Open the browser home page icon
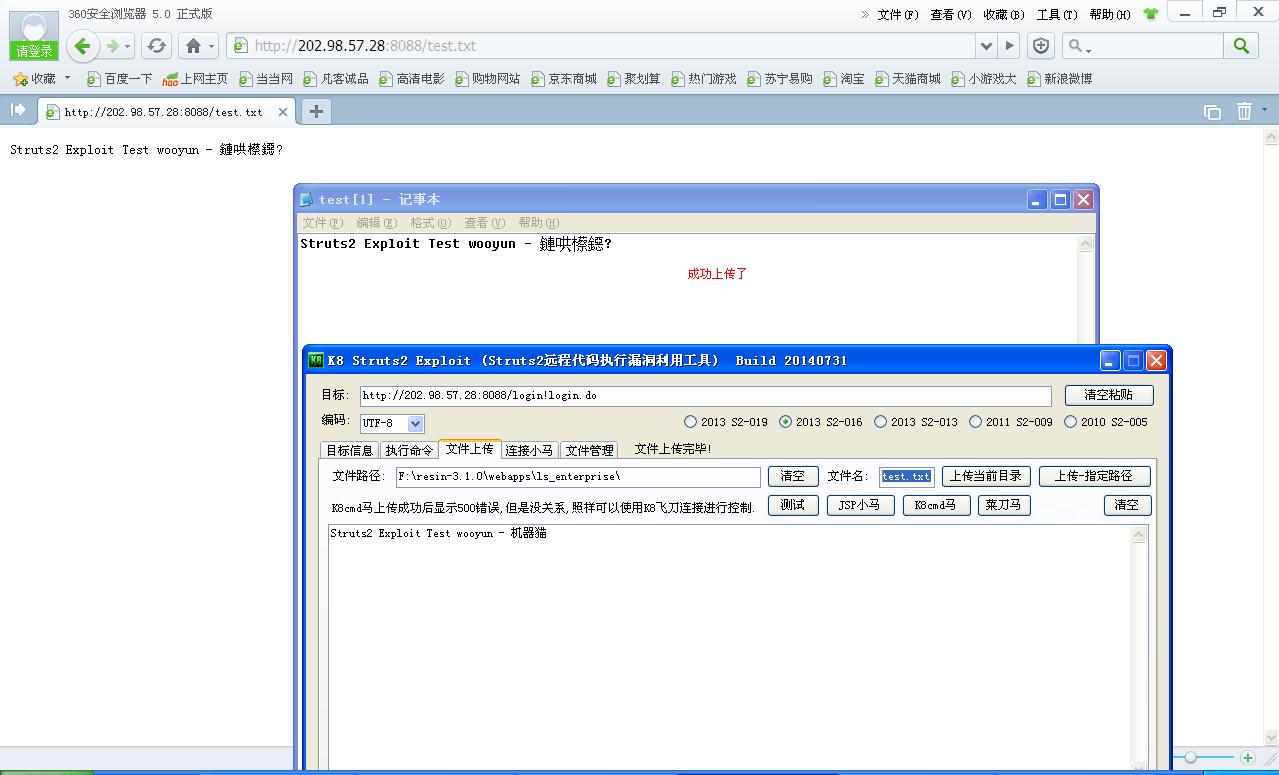The height and width of the screenshot is (775, 1279). pos(193,46)
